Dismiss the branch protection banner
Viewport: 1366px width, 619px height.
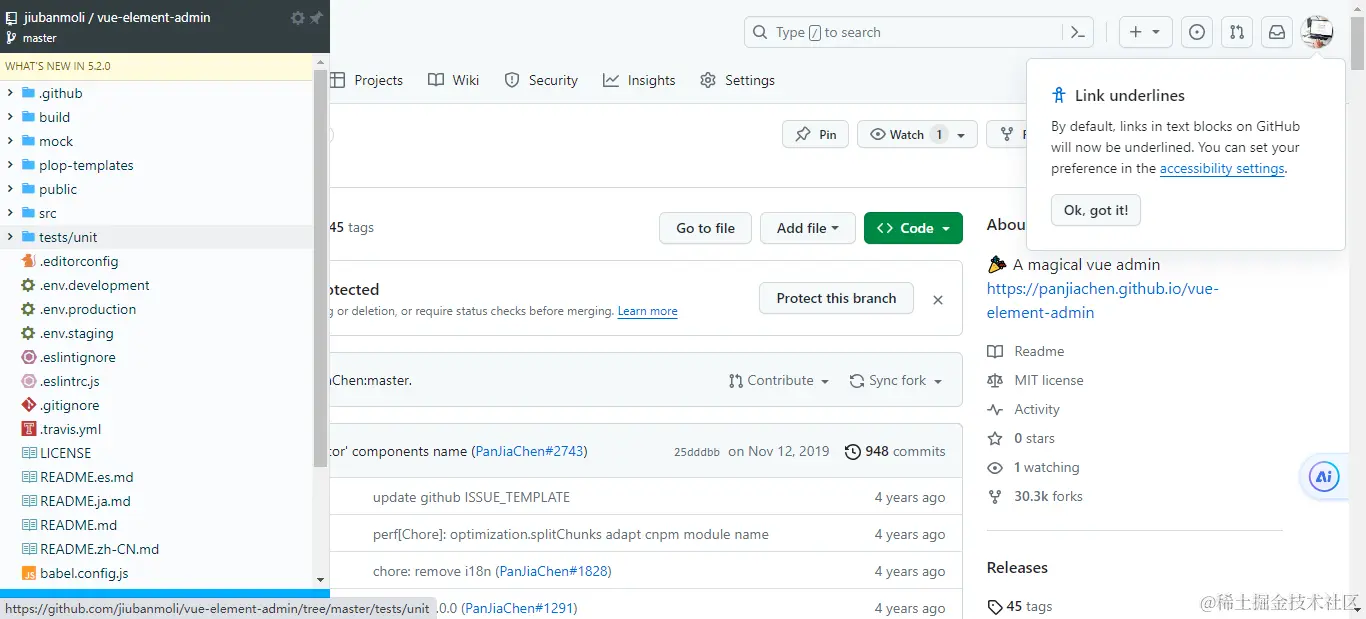tap(938, 299)
